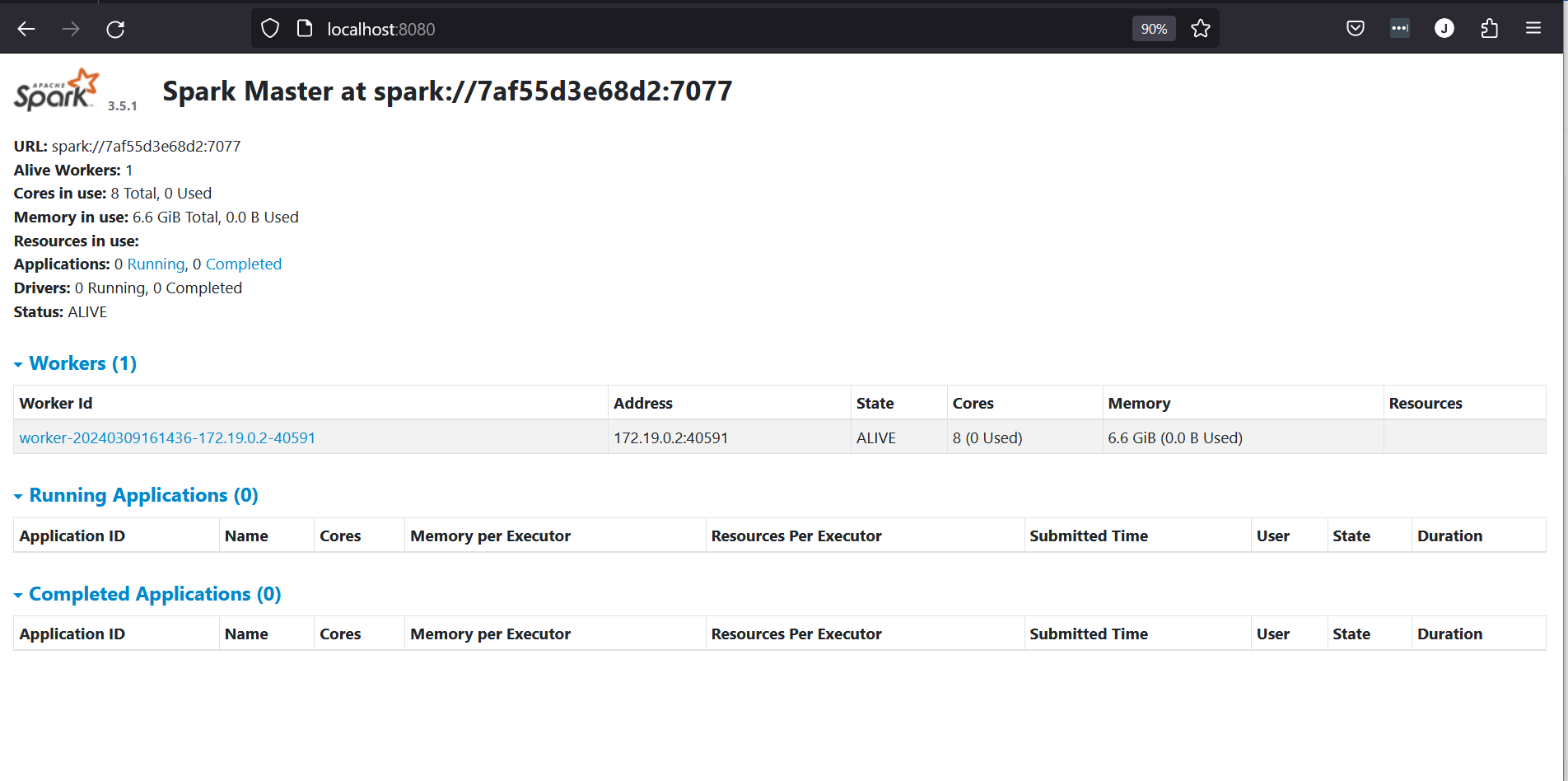Open the Running applications link
Viewport: 1568px width, 781px height.
[x=156, y=264]
